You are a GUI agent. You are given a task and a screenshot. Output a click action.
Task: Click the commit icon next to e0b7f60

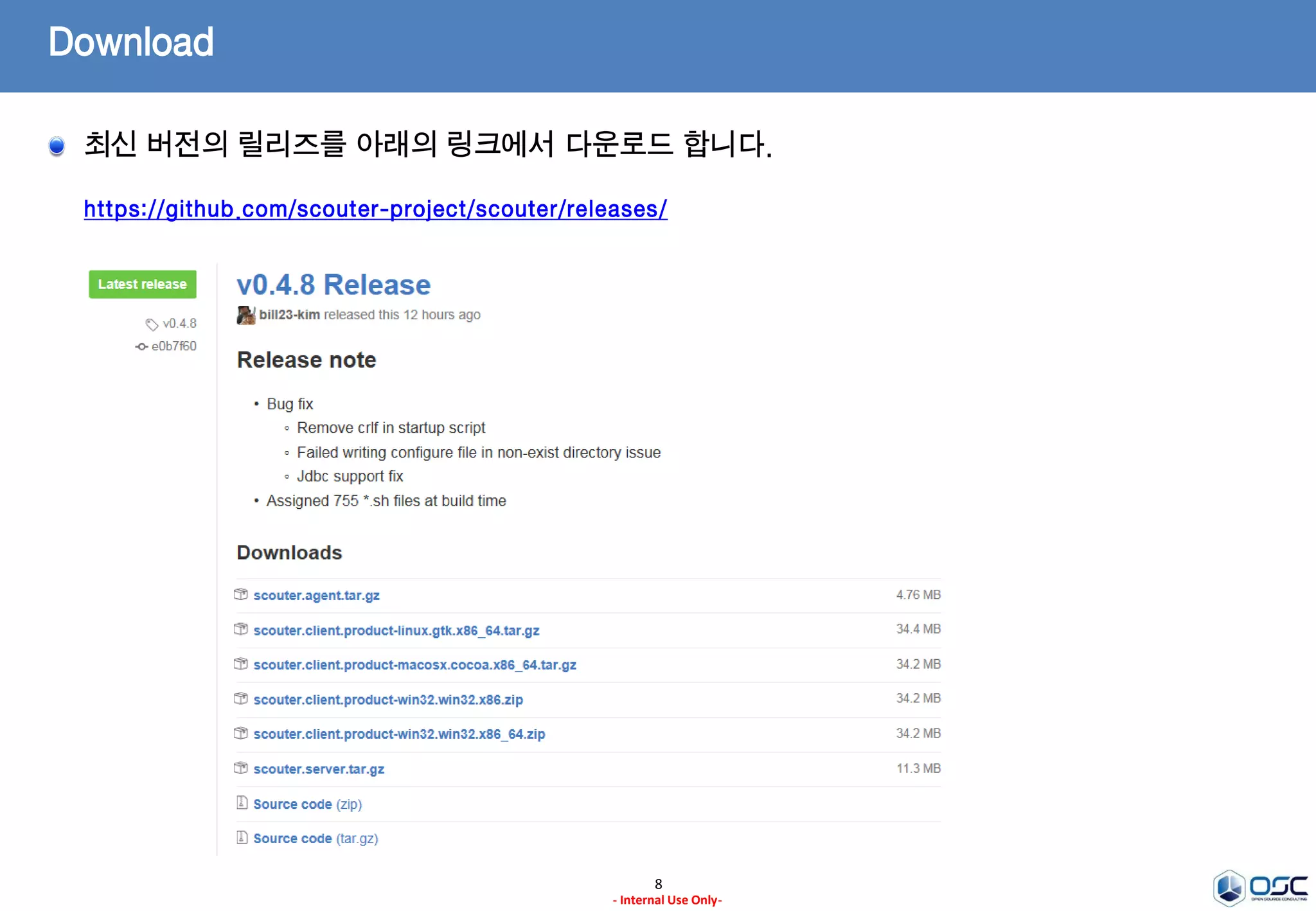click(x=141, y=347)
